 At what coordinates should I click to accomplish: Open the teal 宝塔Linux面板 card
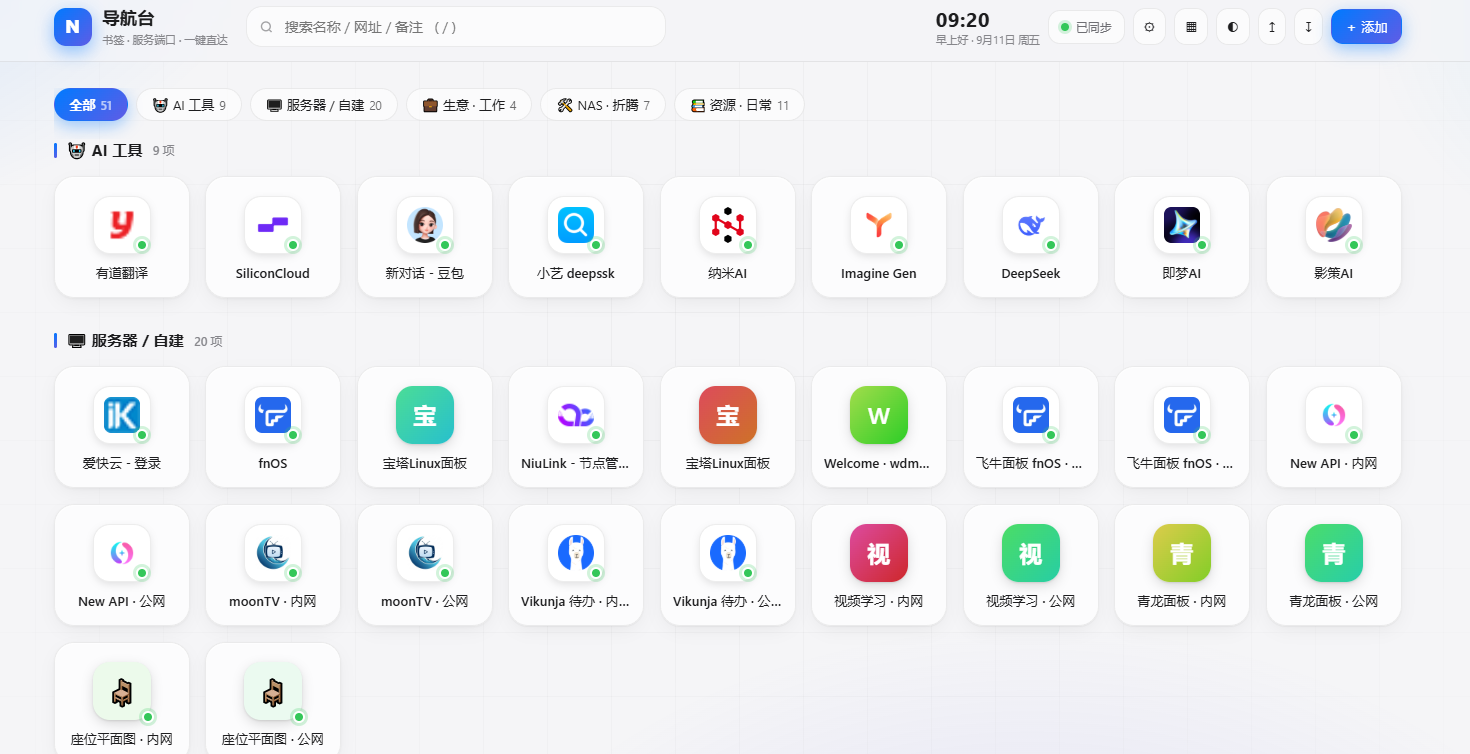[425, 427]
